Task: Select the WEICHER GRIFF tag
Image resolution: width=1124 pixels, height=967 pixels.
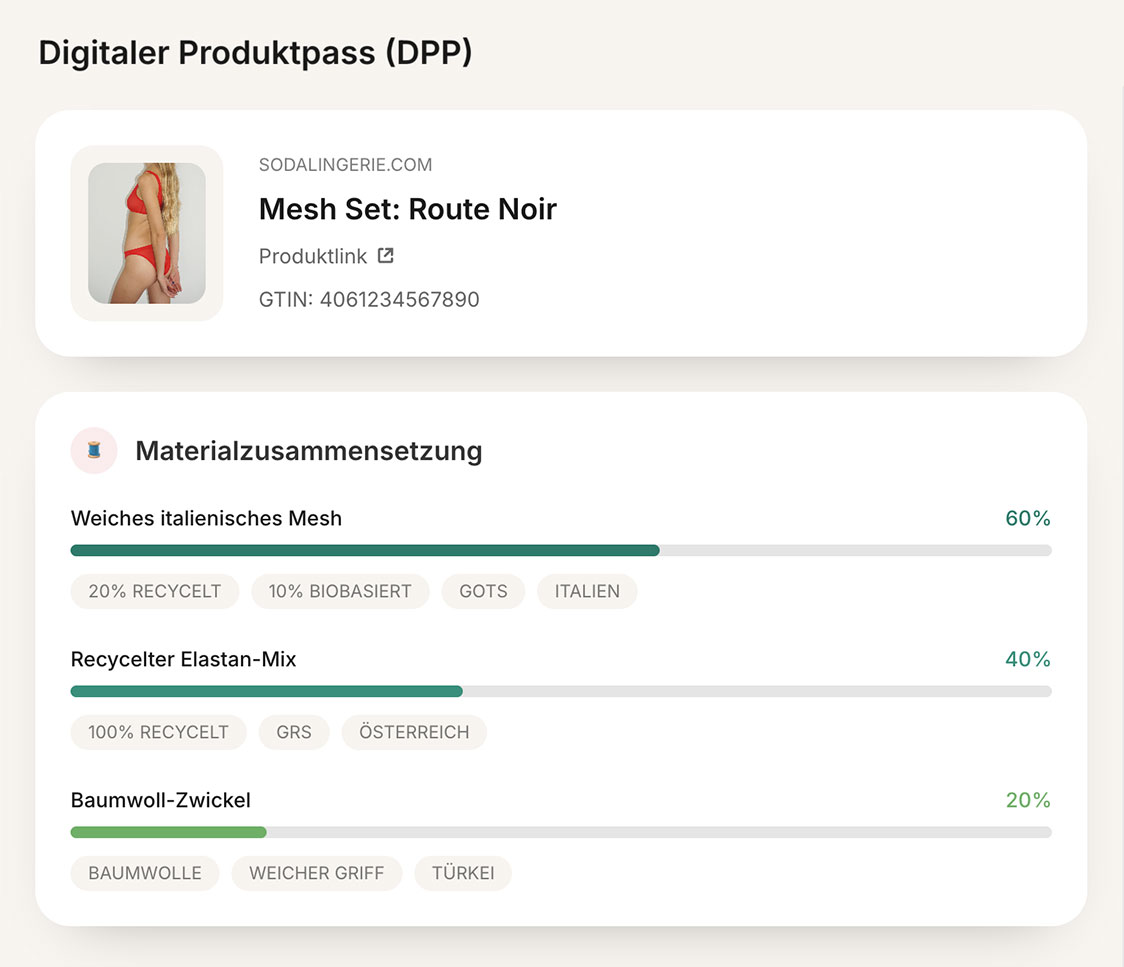Action: (316, 873)
